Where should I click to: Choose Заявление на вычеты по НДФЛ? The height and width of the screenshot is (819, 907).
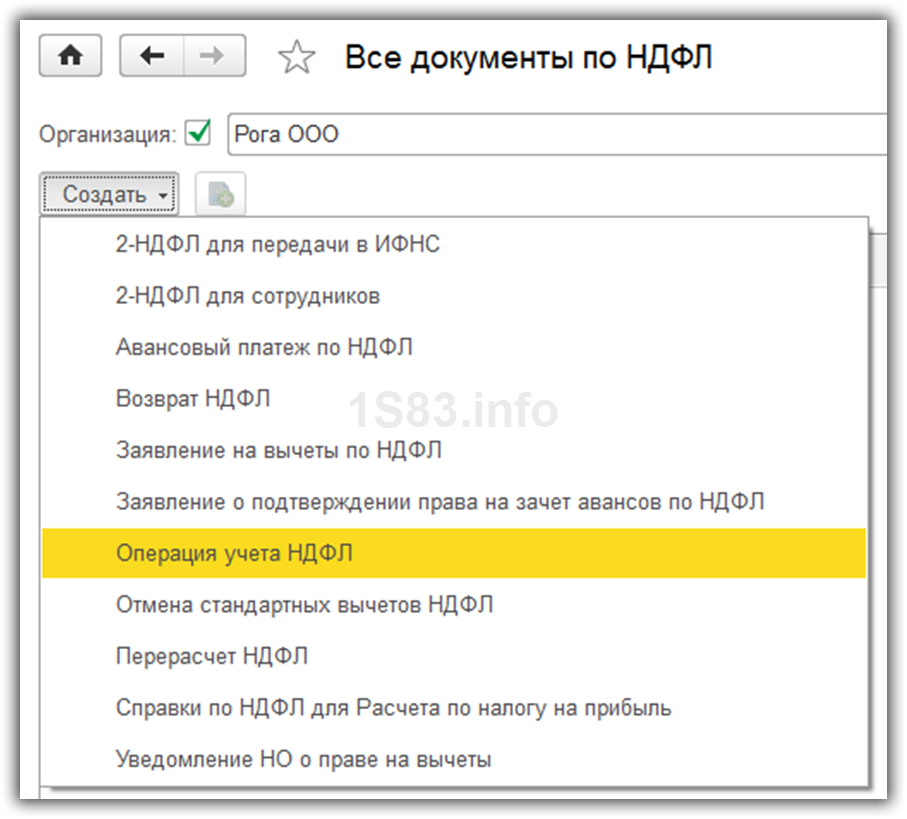click(279, 450)
